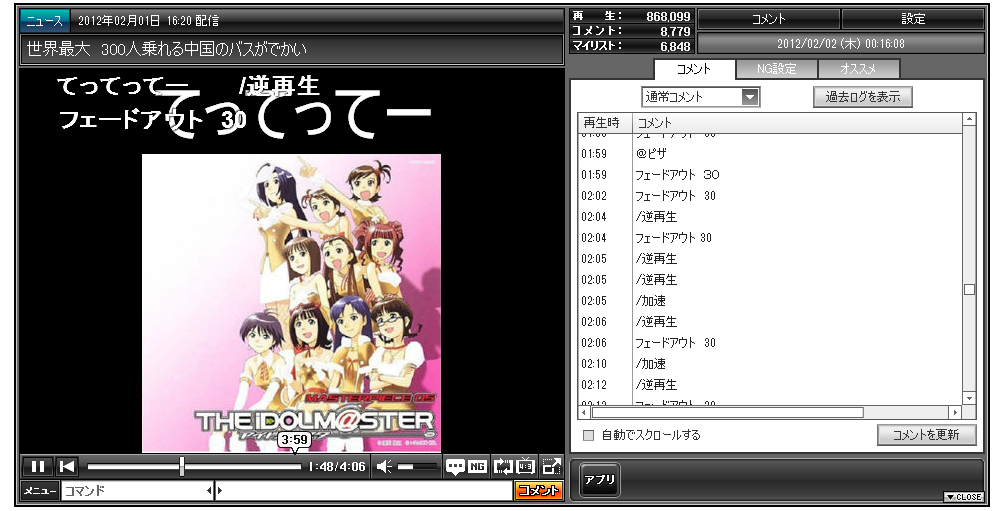Open the NG filter icon in the player bar

click(x=478, y=466)
